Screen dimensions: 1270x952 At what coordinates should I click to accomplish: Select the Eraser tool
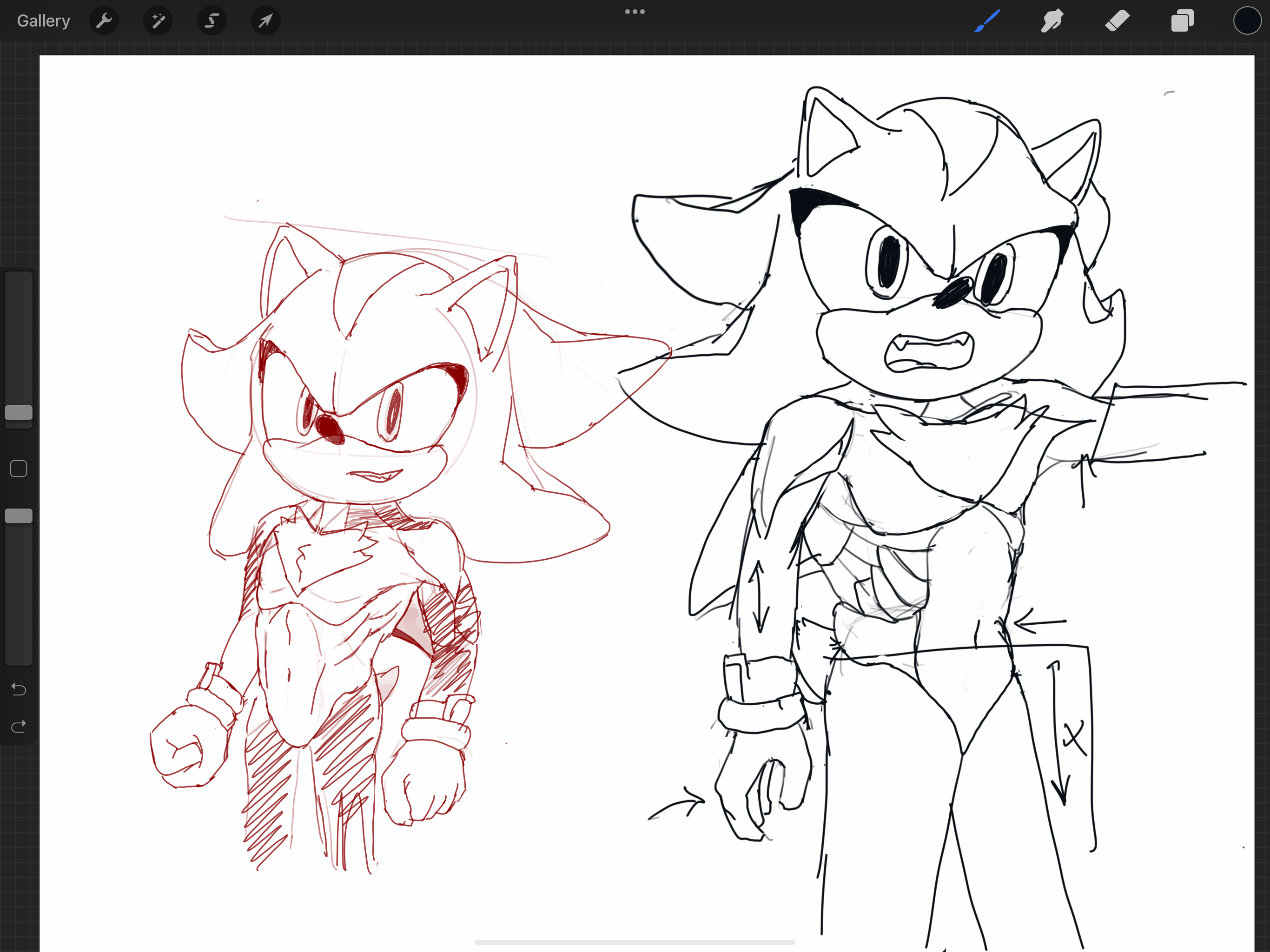(1117, 21)
